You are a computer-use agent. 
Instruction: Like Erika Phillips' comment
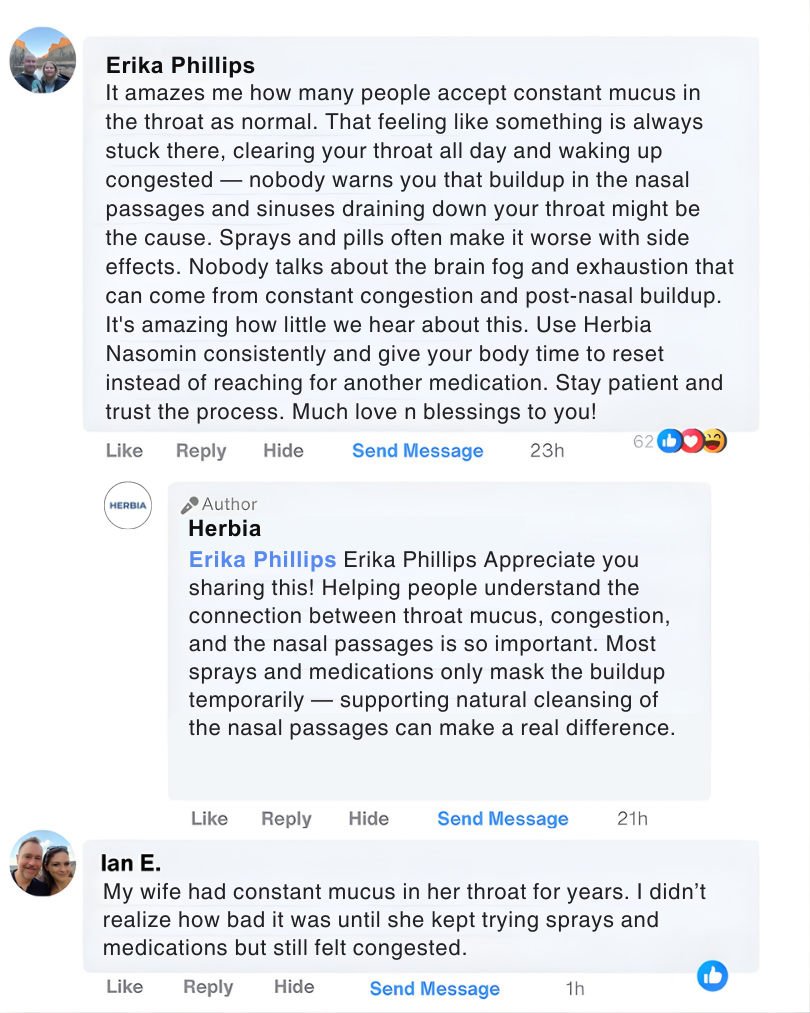coord(124,451)
